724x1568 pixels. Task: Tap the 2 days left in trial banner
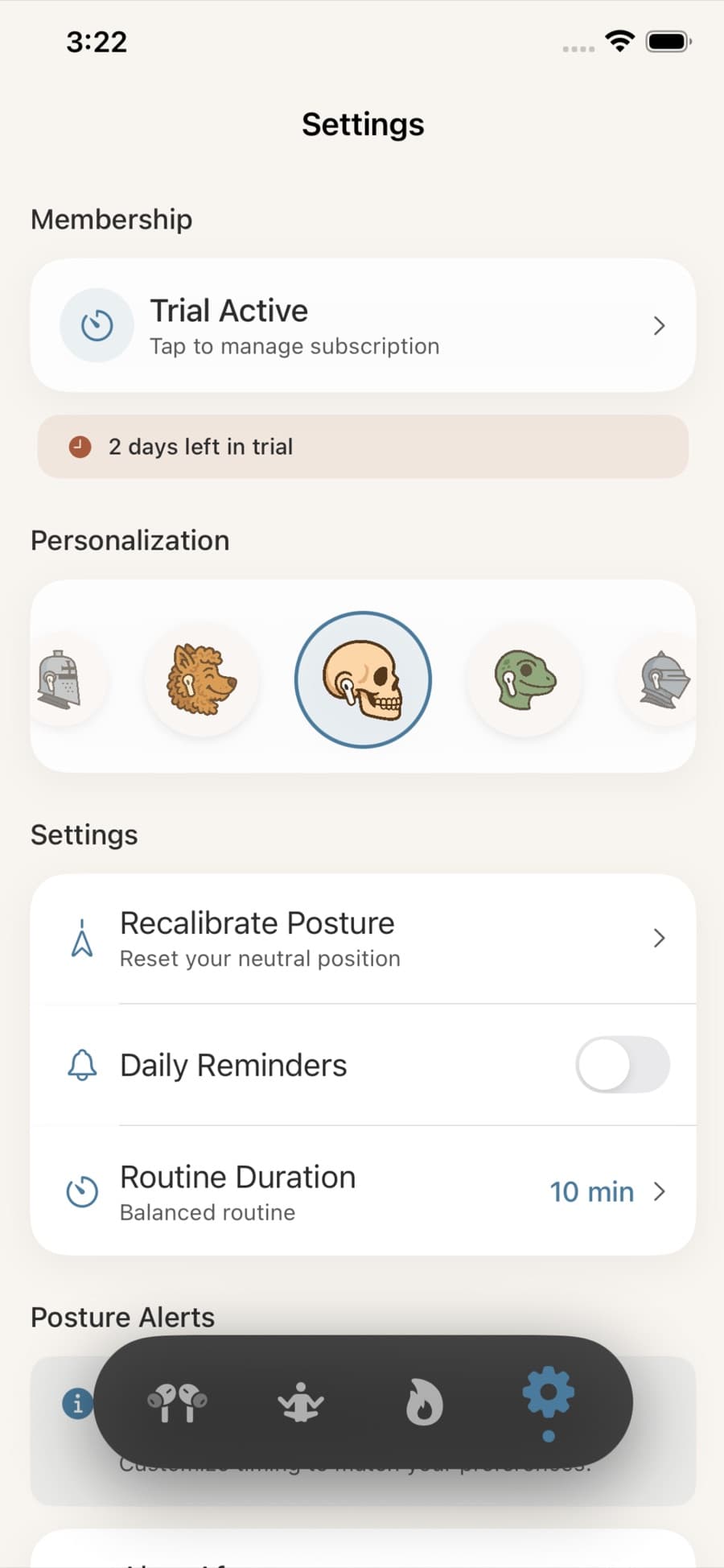click(363, 447)
